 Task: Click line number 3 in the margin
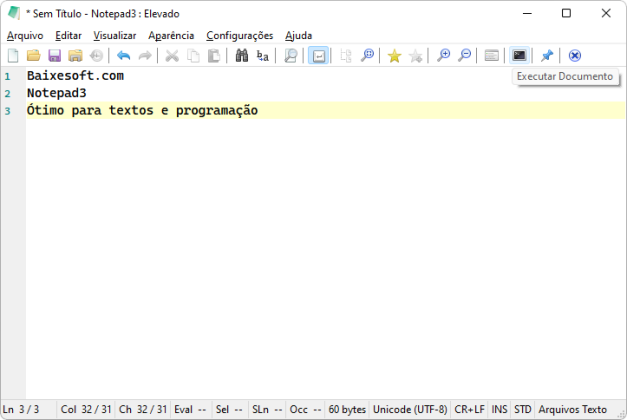pyautogui.click(x=7, y=111)
